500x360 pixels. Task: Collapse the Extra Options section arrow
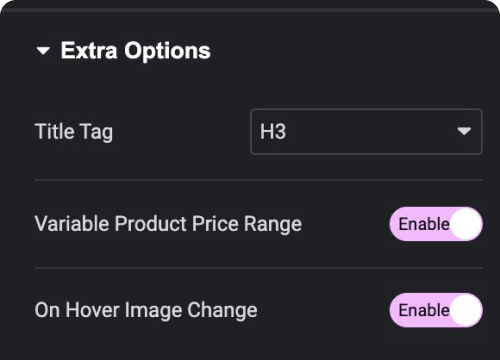pyautogui.click(x=43, y=51)
